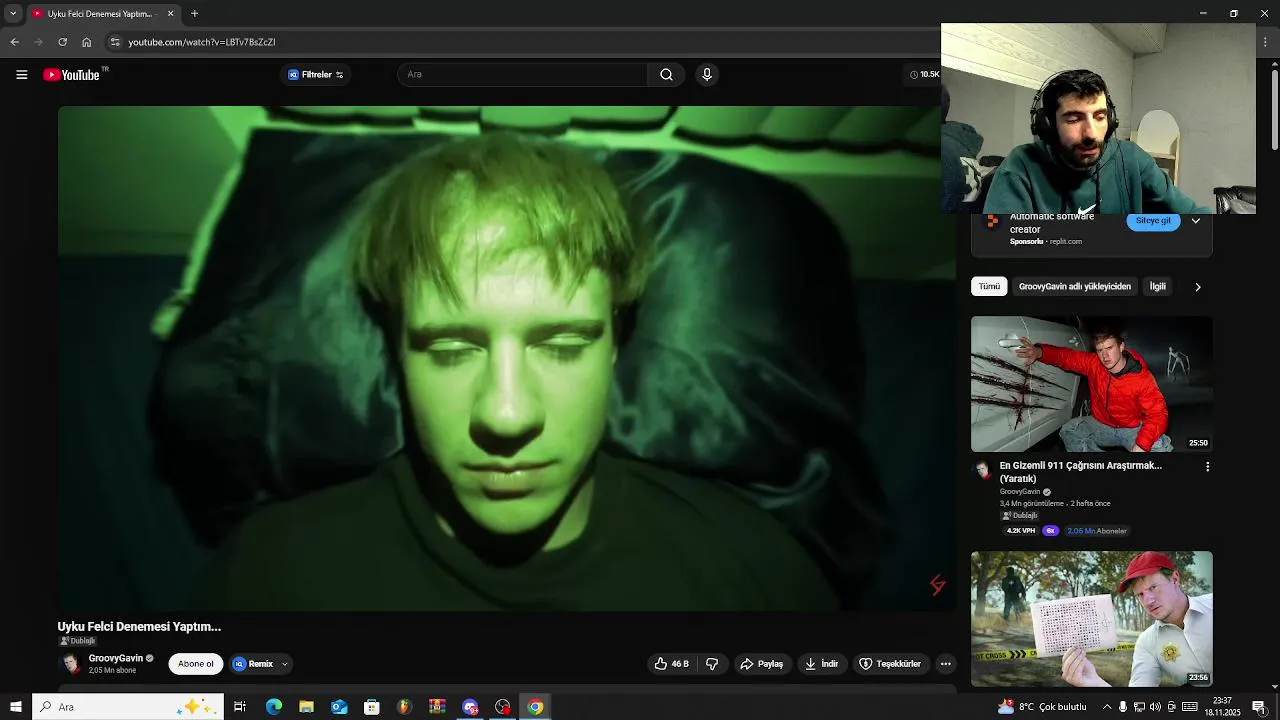Select the Uyku Felci Denemesi Yaptım tab
Viewport: 1280px width, 720px height.
[x=102, y=14]
